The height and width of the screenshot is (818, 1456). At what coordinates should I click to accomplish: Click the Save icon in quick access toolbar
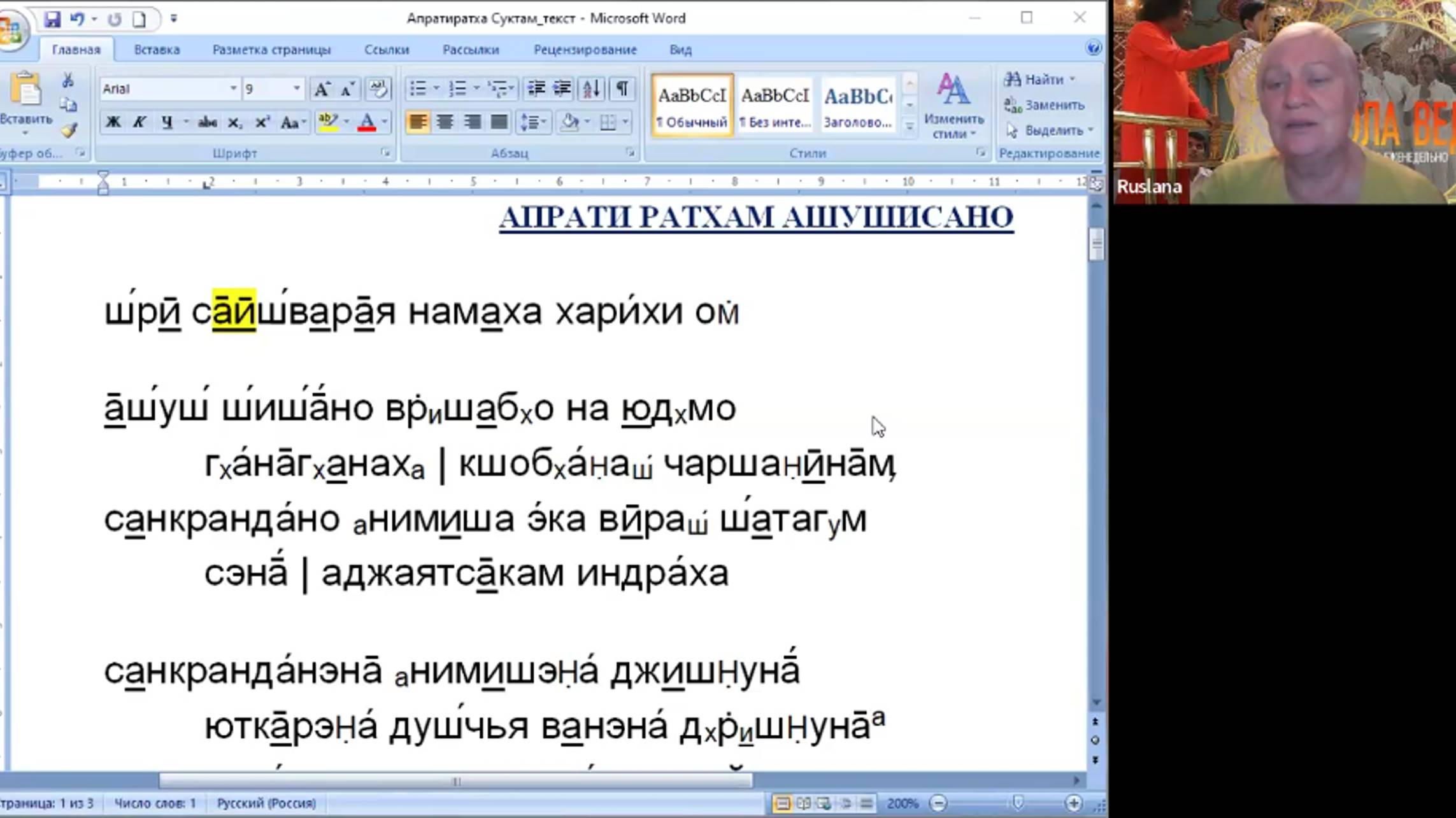[x=52, y=19]
